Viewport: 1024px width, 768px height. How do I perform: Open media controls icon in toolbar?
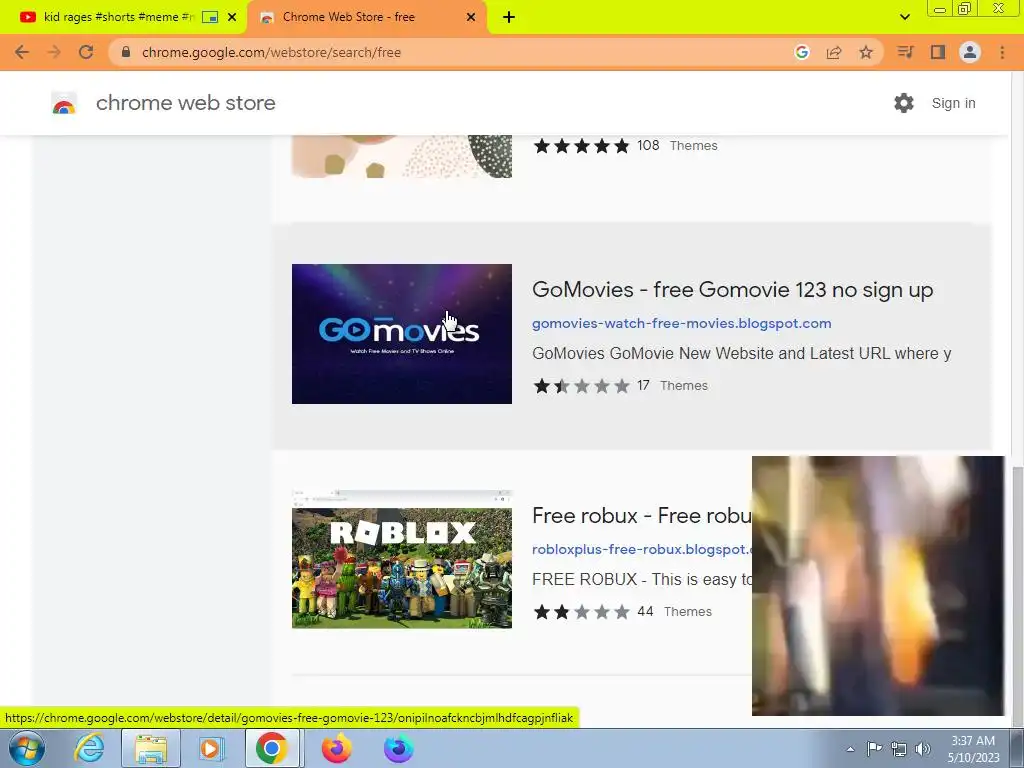[x=905, y=52]
